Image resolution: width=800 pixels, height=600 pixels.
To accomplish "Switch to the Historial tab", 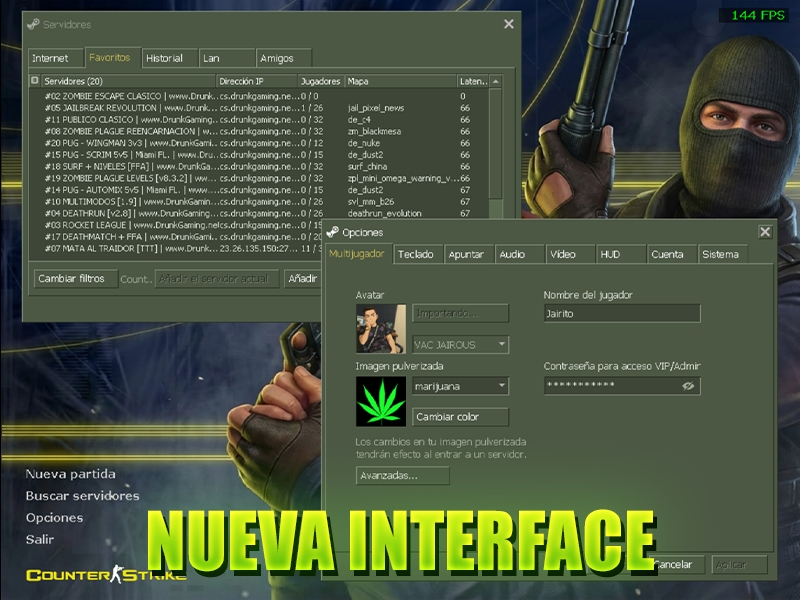I will pos(170,58).
